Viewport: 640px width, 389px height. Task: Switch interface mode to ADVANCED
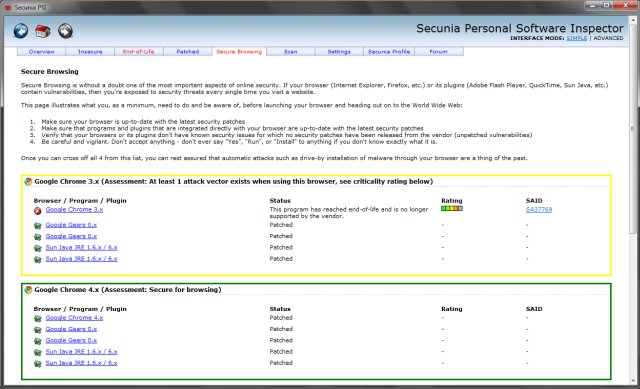pyautogui.click(x=608, y=38)
